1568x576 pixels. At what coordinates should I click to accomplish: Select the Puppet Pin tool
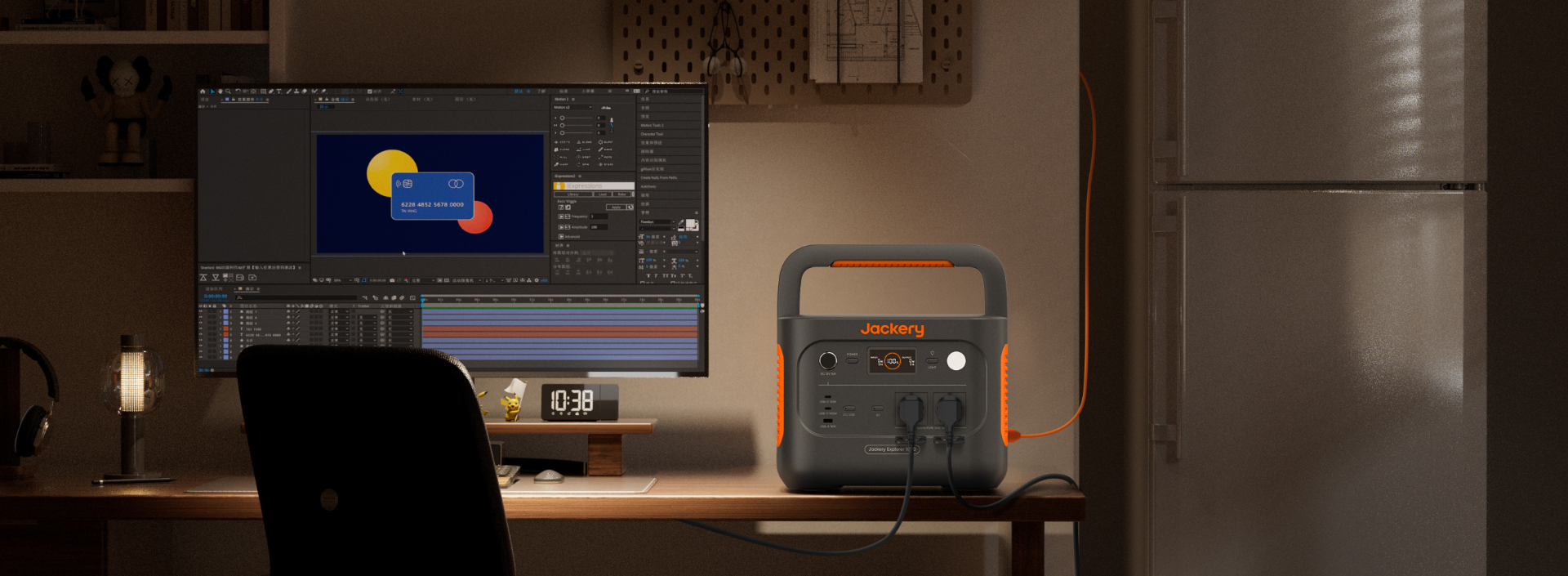(323, 92)
